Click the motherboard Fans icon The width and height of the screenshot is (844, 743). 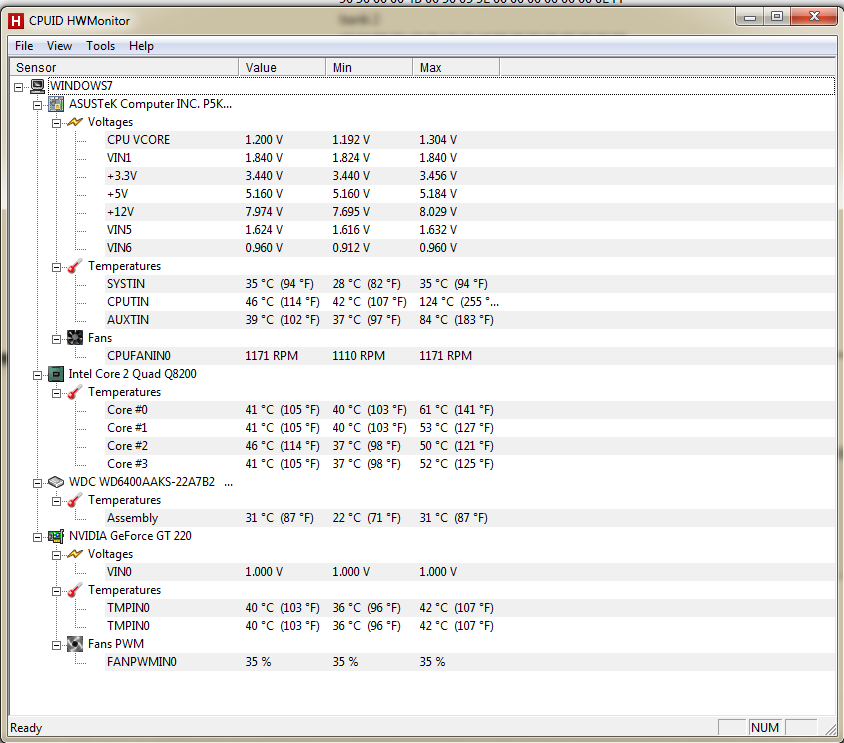(x=75, y=338)
